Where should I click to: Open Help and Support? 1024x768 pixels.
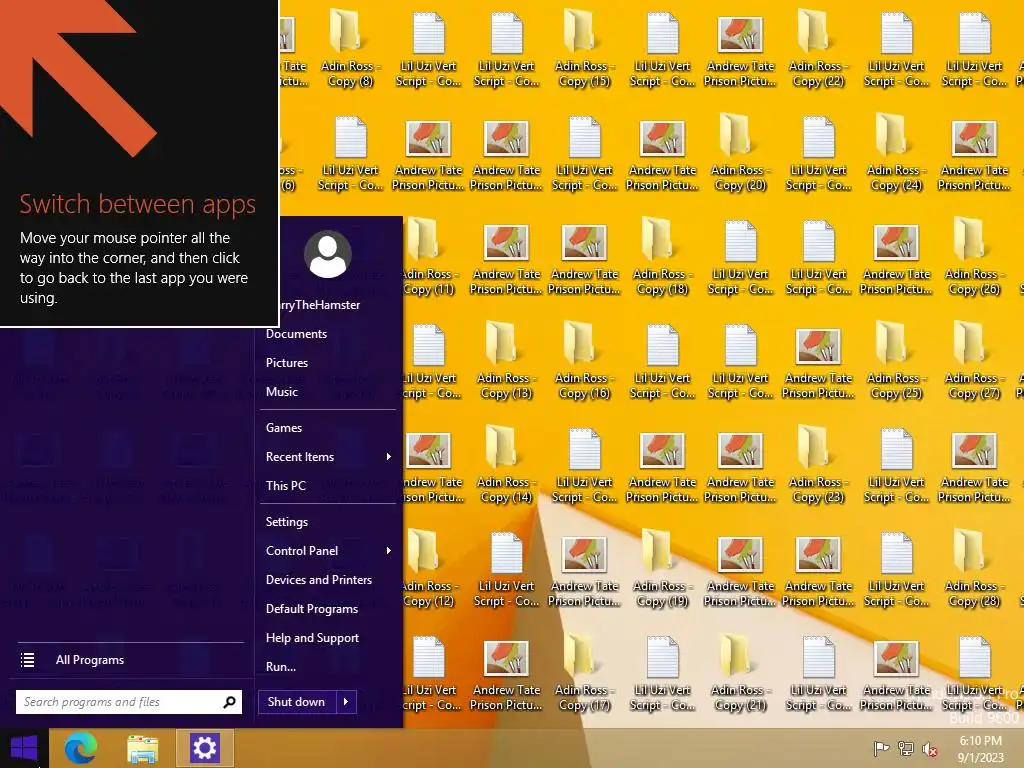[312, 638]
